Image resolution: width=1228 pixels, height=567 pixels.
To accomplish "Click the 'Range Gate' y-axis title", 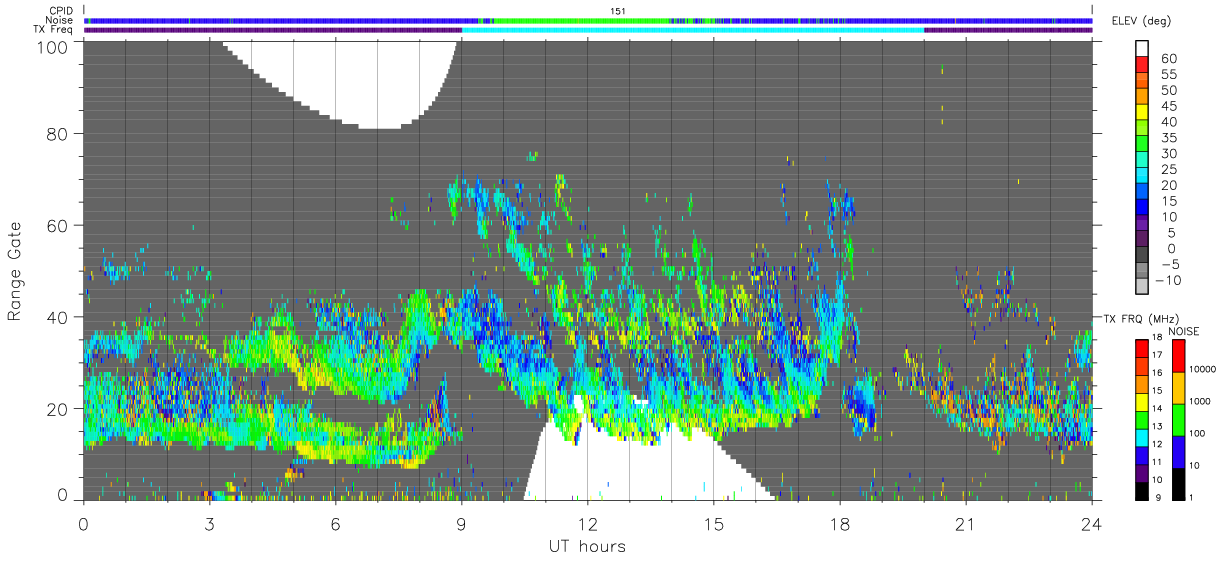I will (x=15, y=271).
